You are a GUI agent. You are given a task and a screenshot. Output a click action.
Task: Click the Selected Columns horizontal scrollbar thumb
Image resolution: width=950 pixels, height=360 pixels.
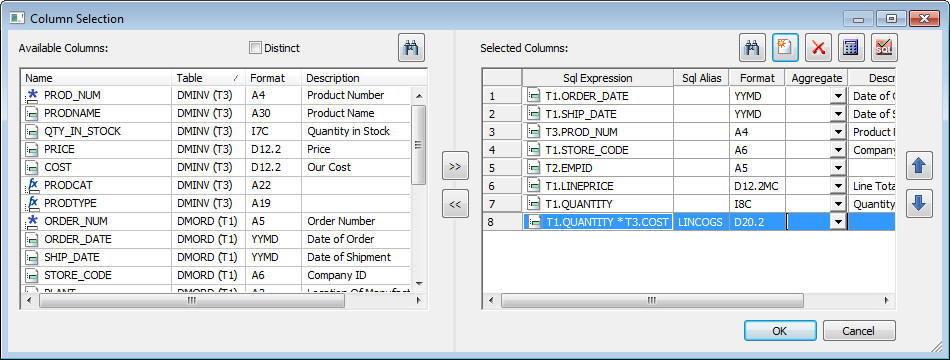[x=653, y=300]
